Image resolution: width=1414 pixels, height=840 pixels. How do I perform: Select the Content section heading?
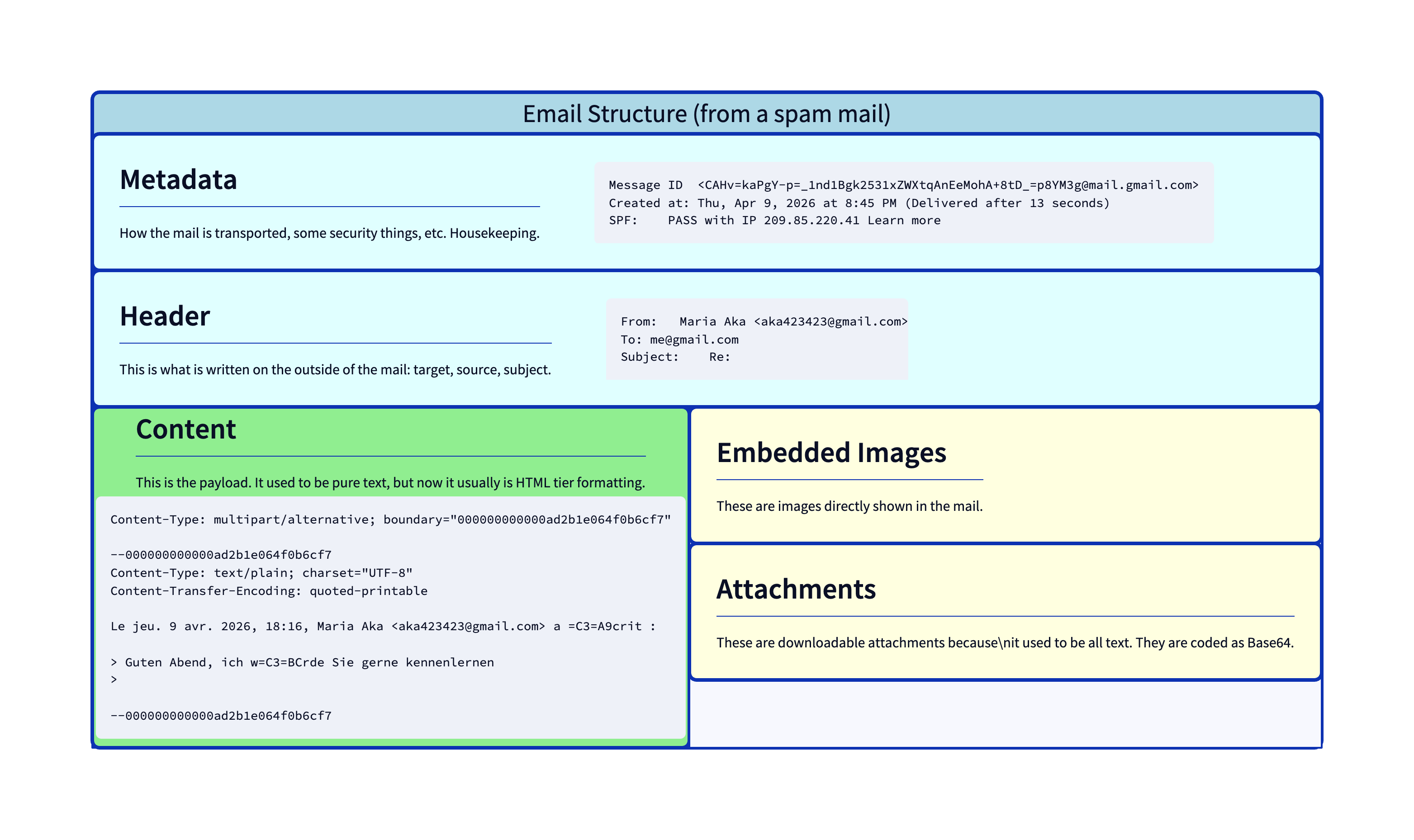[186, 429]
